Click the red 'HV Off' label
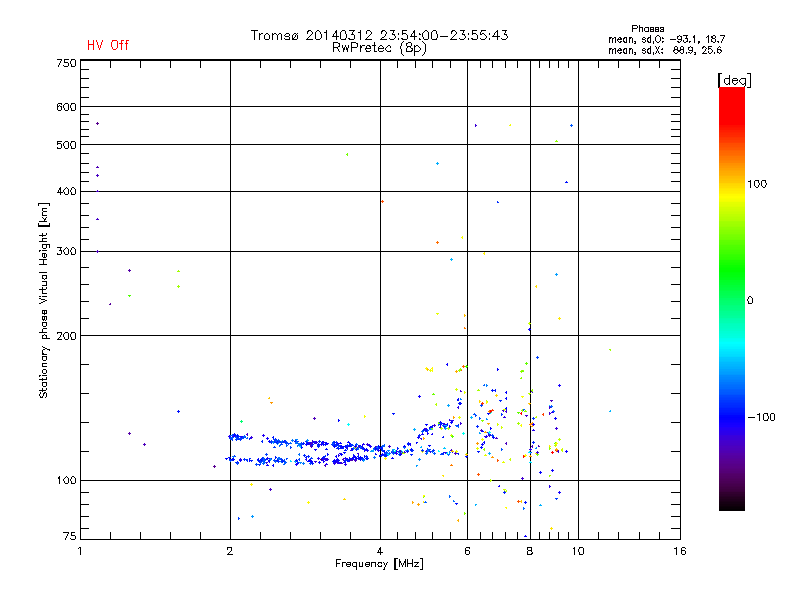 pos(108,45)
